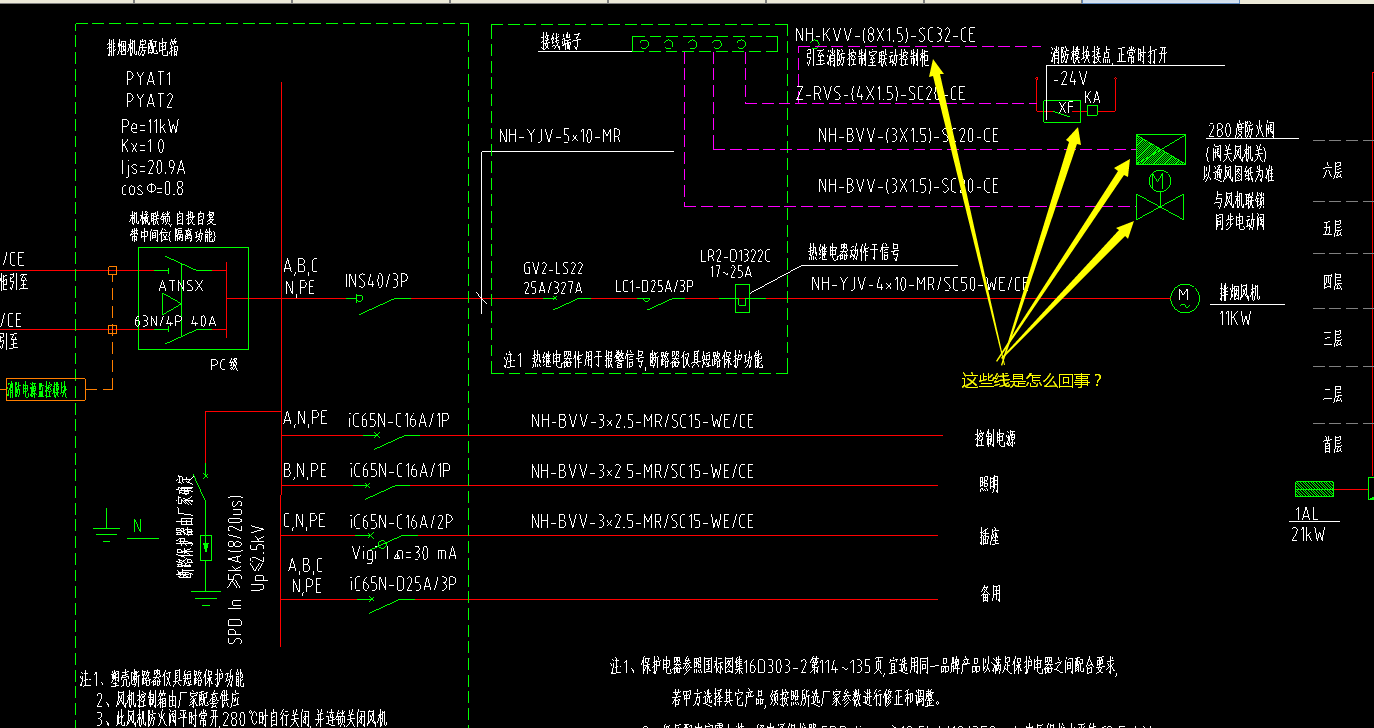Image resolution: width=1374 pixels, height=728 pixels.
Task: Select the hatched 280度防火阀 fire damper symbol
Action: [x=1160, y=150]
